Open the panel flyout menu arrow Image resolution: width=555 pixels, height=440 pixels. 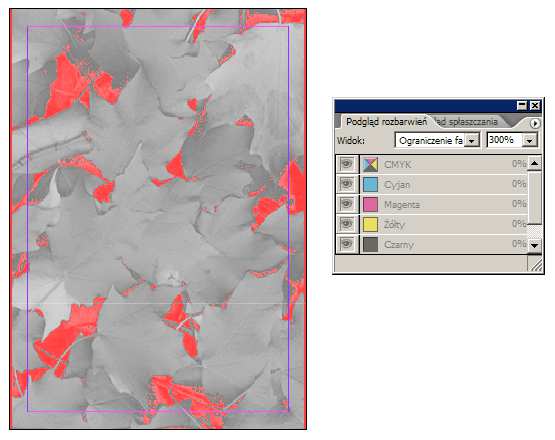tap(535, 123)
